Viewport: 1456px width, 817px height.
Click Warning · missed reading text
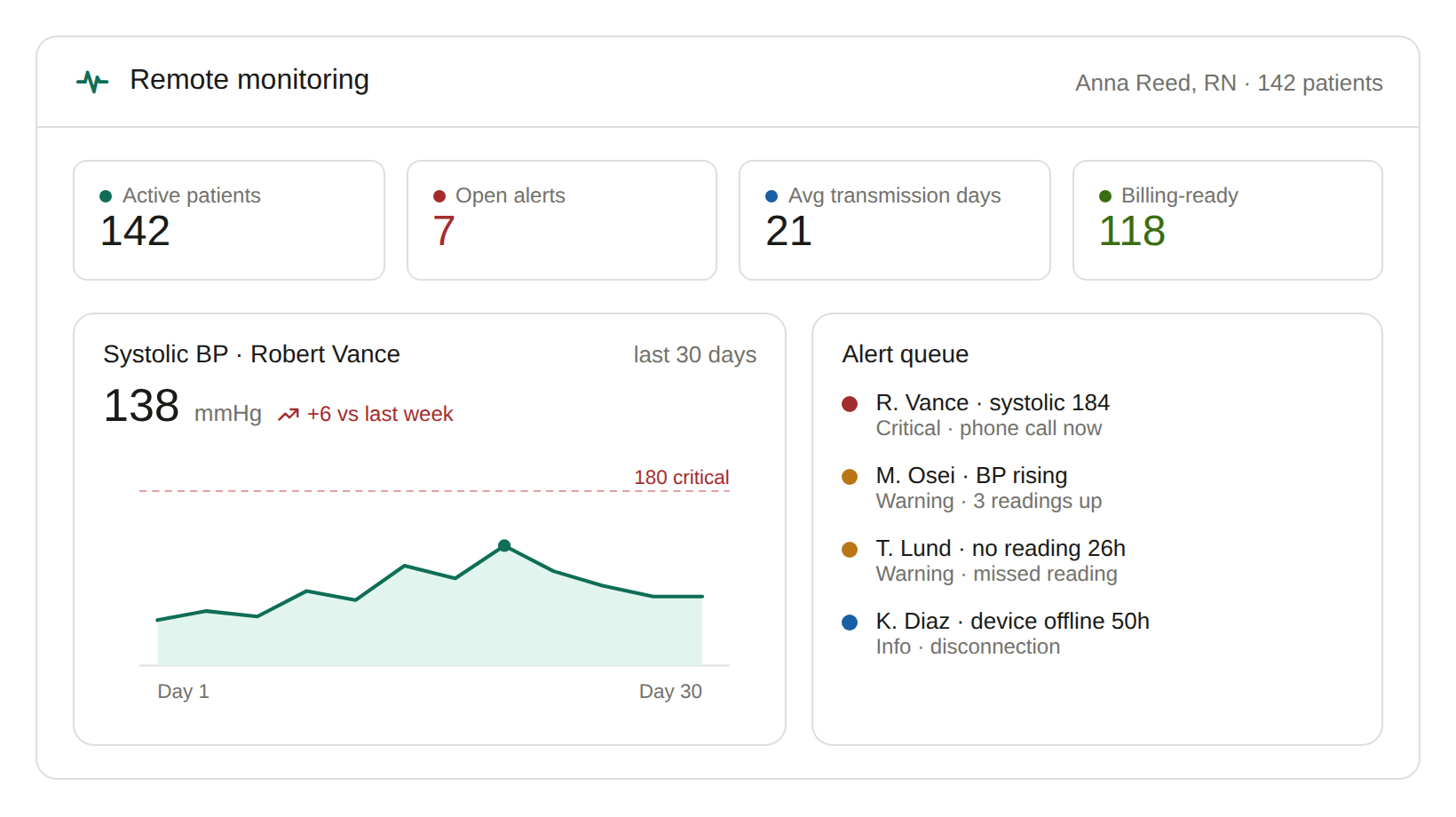996,575
